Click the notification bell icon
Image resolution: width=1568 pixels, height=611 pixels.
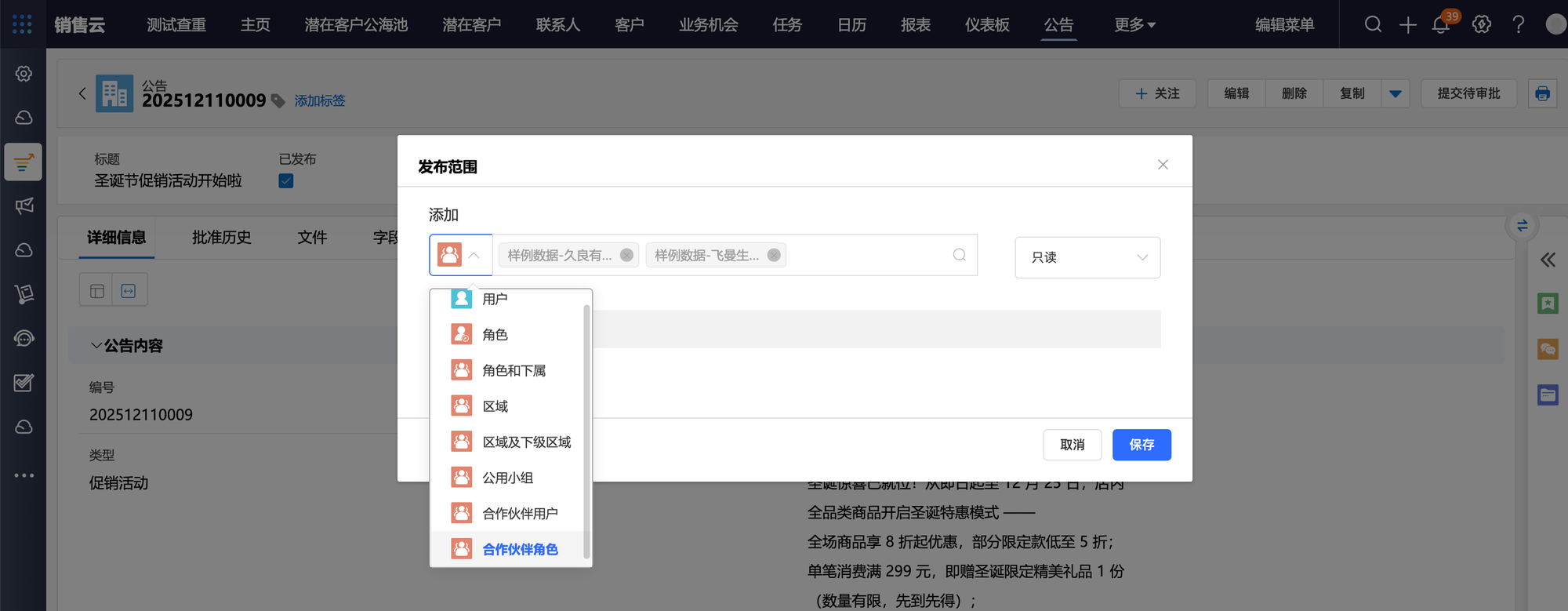1441,25
